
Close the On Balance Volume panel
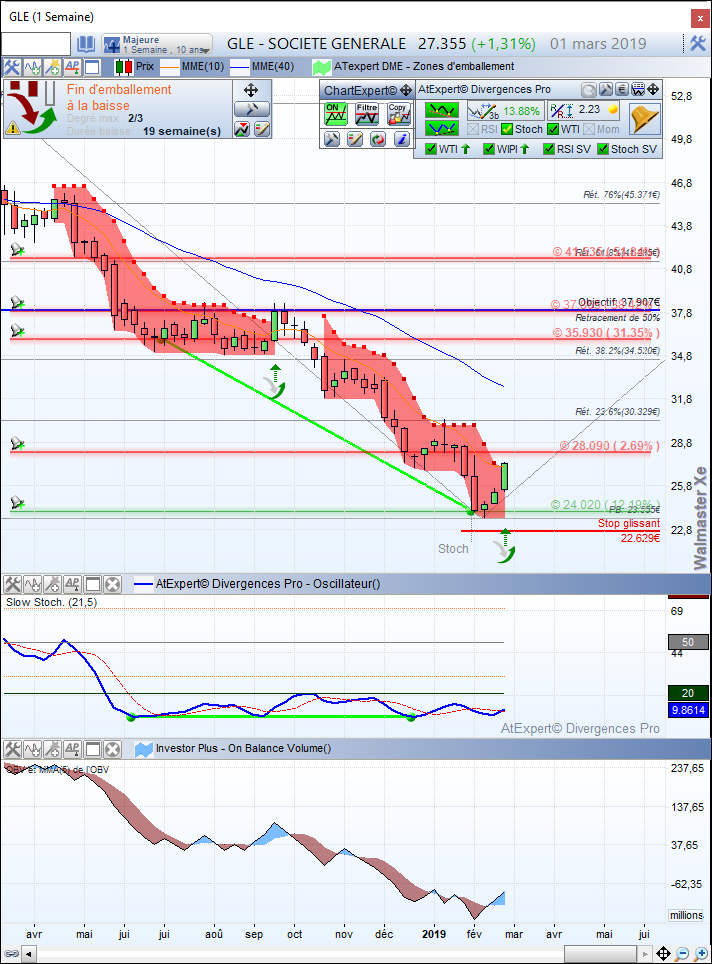(112, 749)
